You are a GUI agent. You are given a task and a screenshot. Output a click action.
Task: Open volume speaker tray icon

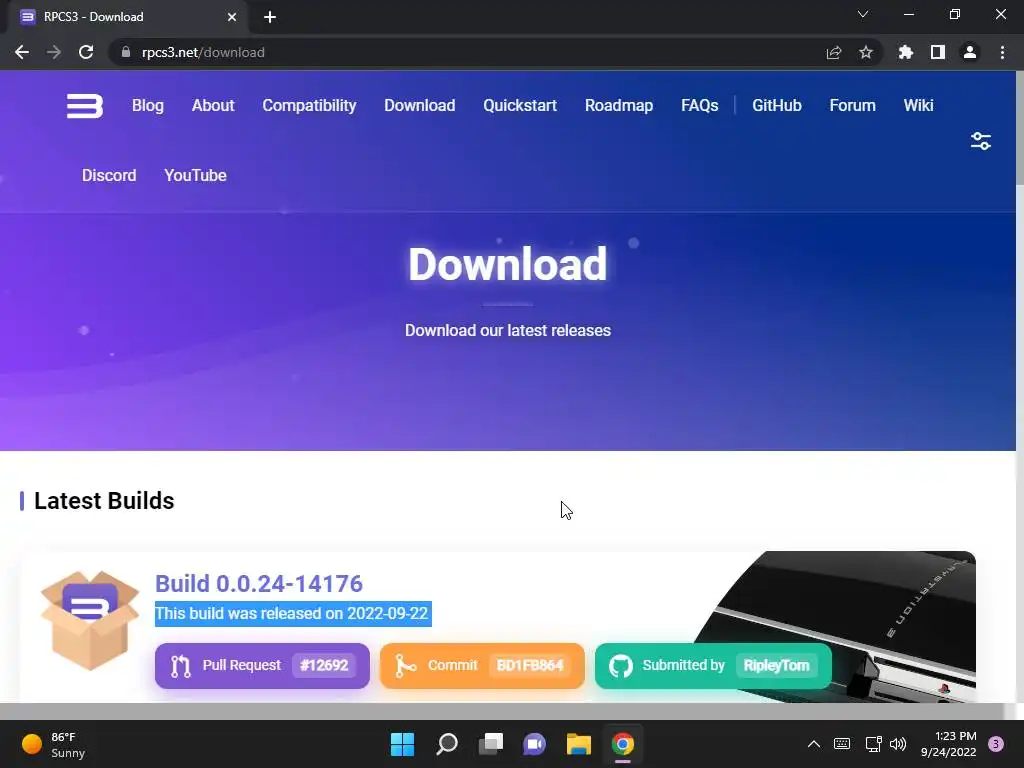point(898,744)
